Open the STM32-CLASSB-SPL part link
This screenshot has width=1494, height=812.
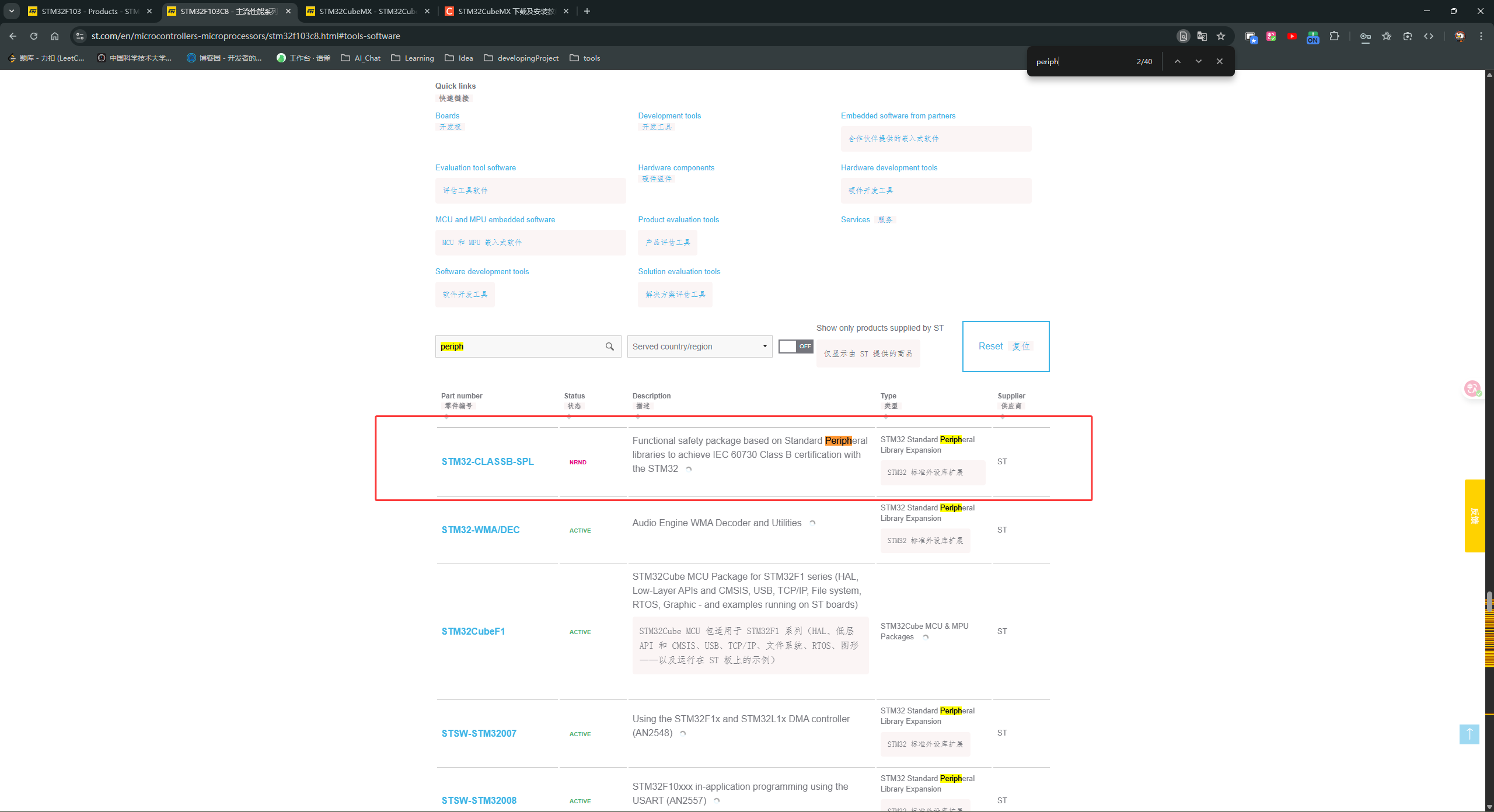[488, 461]
